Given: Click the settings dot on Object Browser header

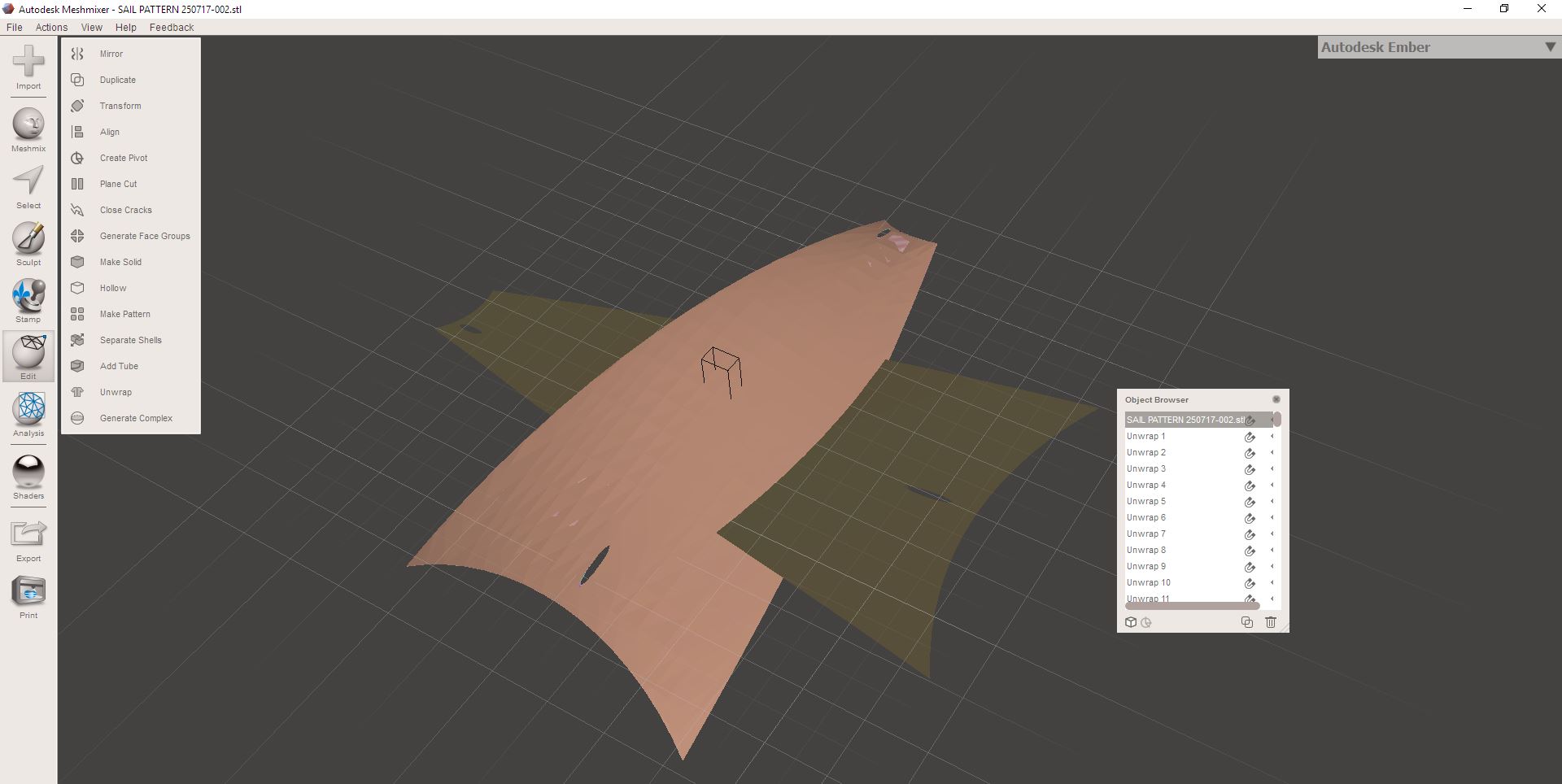Looking at the screenshot, I should (1276, 399).
